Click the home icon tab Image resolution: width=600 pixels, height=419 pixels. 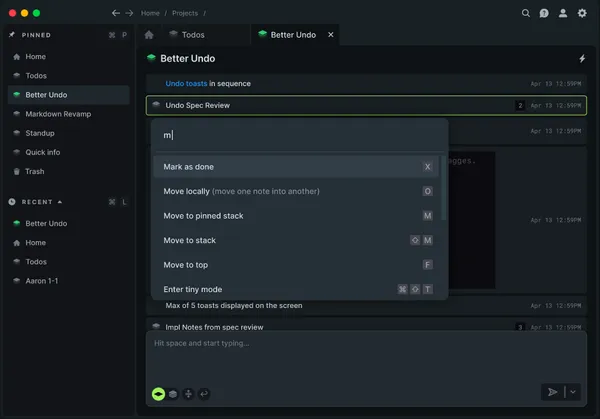point(149,35)
